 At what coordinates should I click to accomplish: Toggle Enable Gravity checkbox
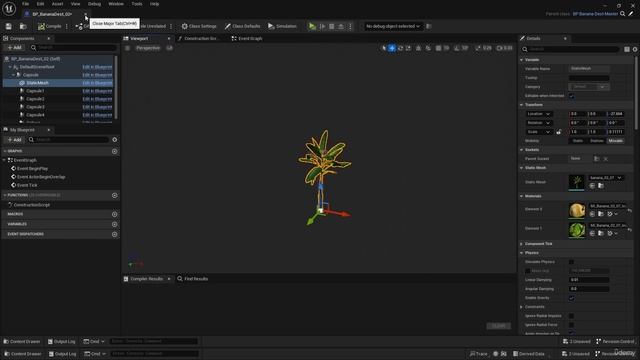click(x=571, y=298)
